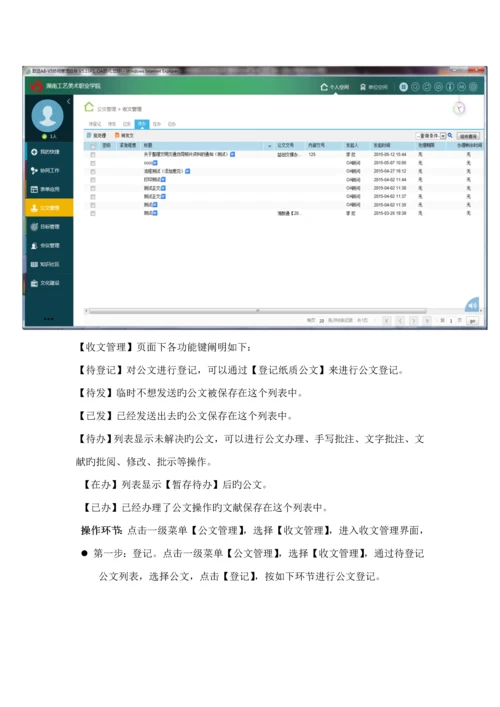Click the 批处理 toolbar button
The image size is (500, 707).
click(x=96, y=135)
